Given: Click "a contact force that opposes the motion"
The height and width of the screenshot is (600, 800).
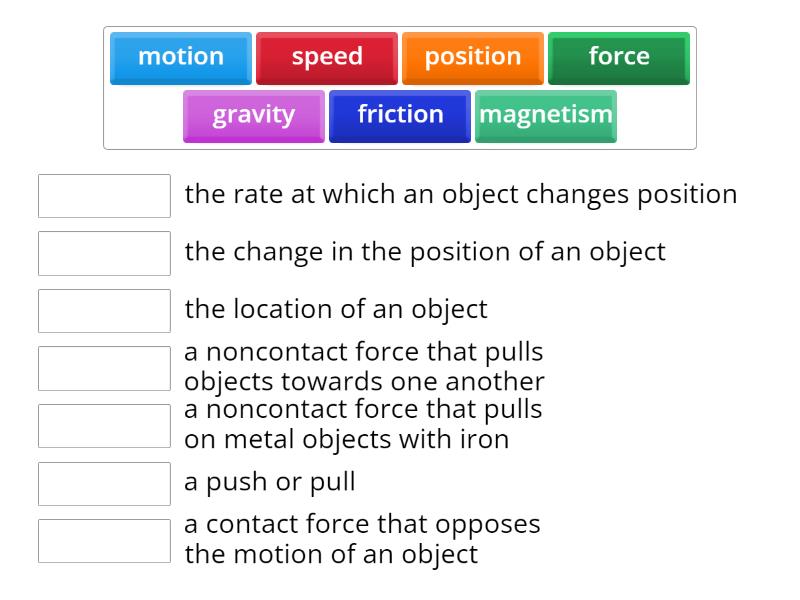Looking at the screenshot, I should point(362,538).
